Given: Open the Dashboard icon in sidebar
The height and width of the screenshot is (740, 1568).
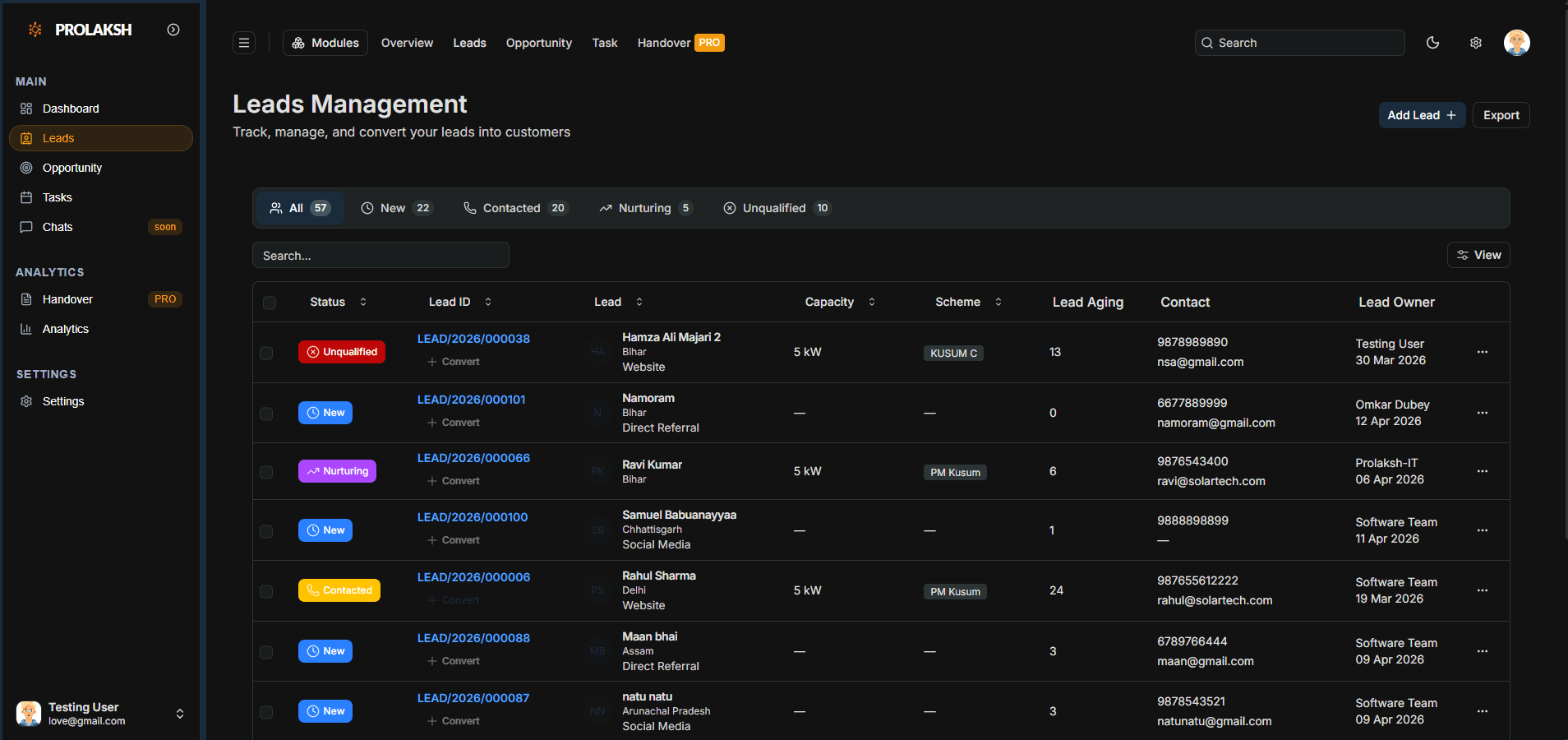Looking at the screenshot, I should coord(26,109).
